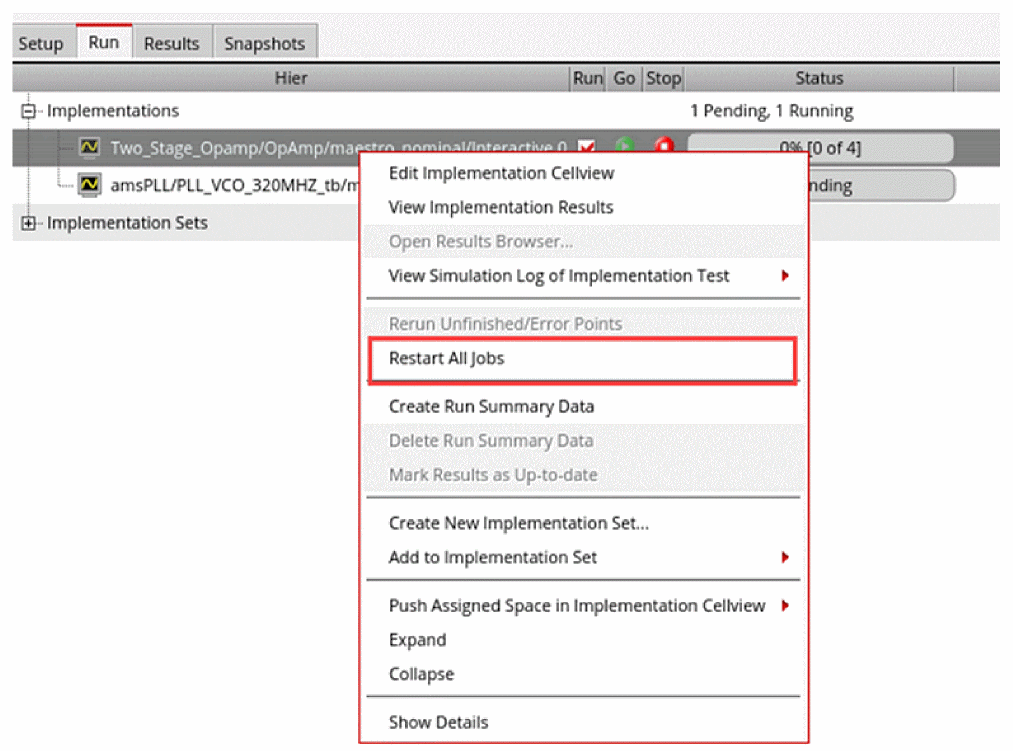Click the Status column header
This screenshot has width=1013, height=751.
819,78
